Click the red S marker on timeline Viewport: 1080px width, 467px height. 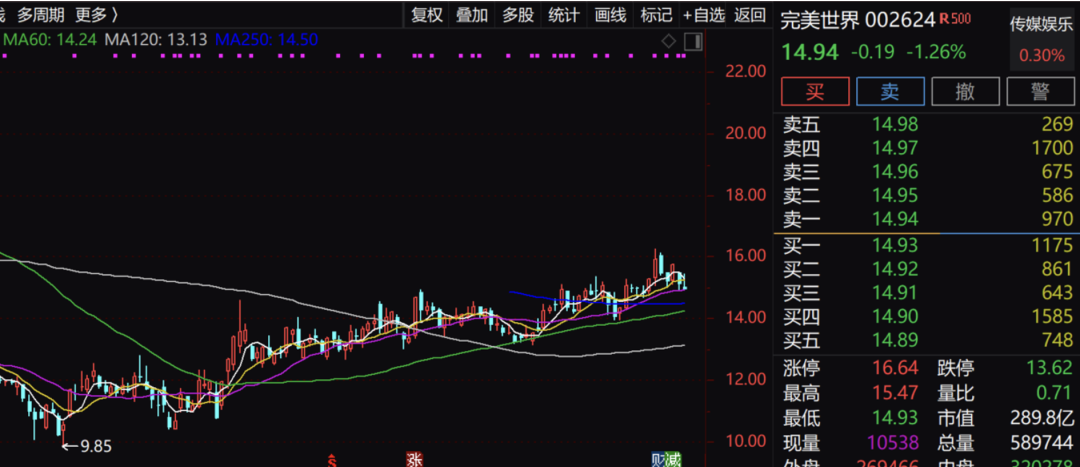pyautogui.click(x=331, y=460)
